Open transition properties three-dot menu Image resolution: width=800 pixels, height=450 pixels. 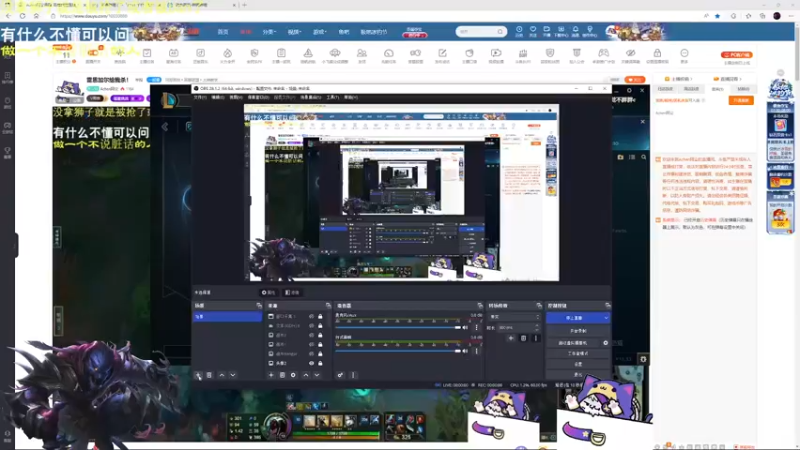point(535,338)
